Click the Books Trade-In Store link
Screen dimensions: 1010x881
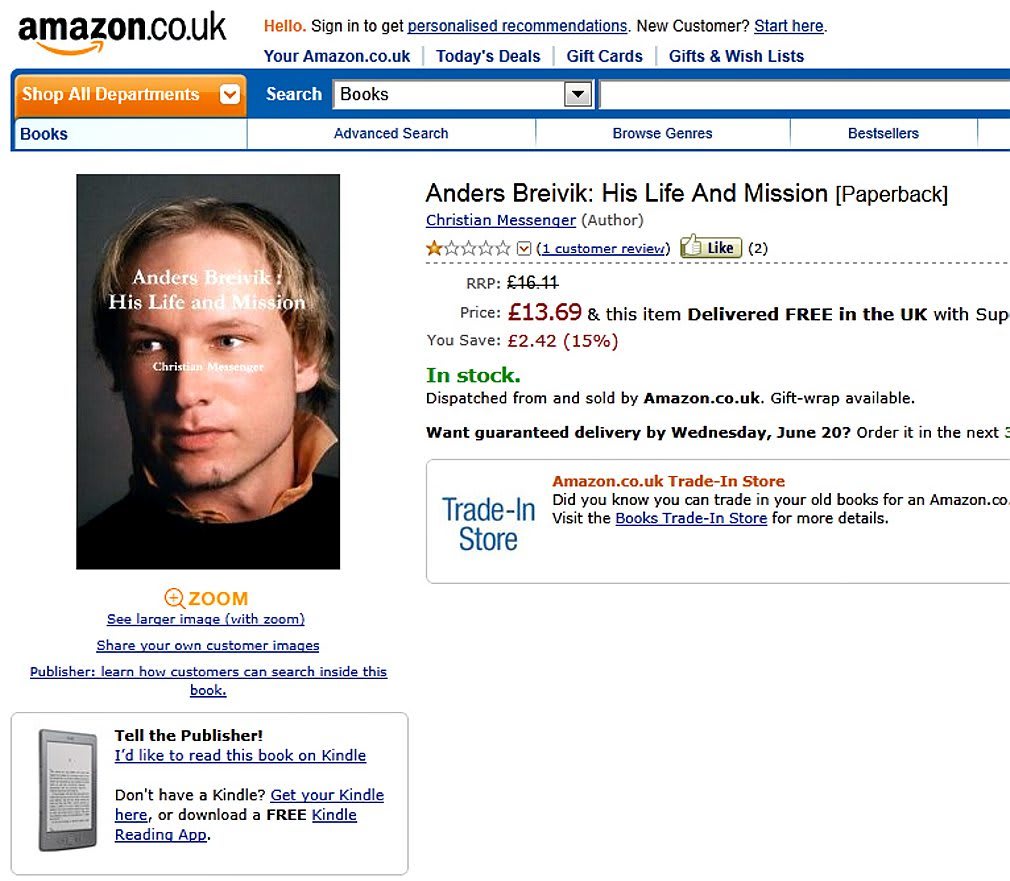[691, 518]
